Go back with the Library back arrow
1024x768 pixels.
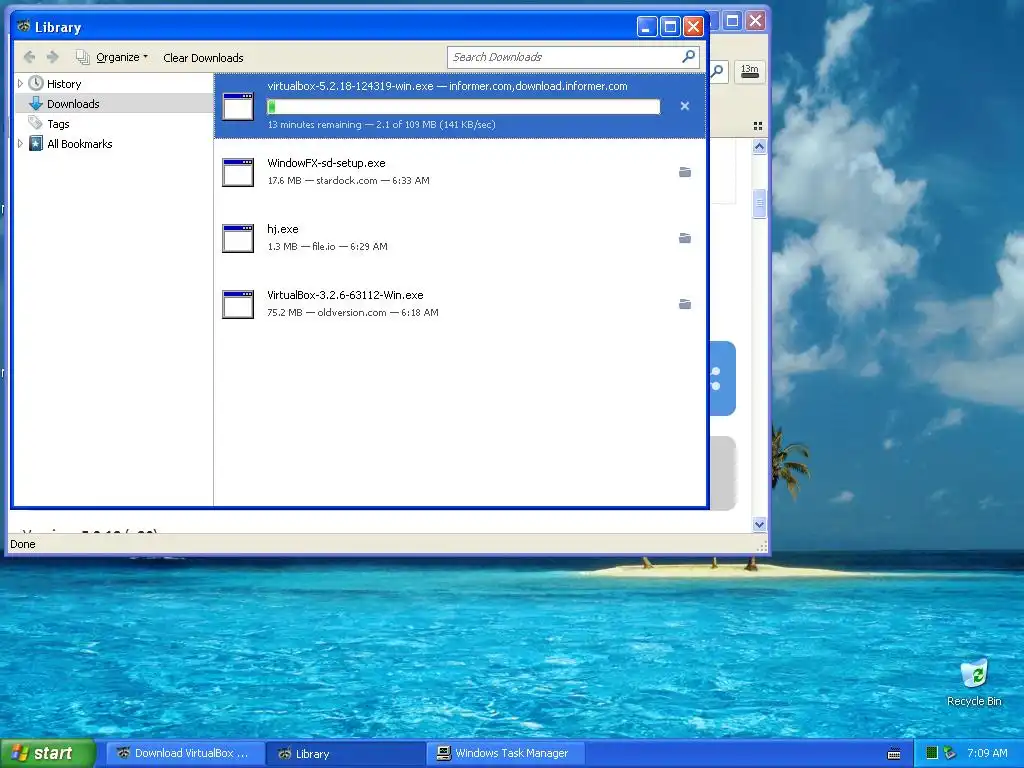pos(29,57)
